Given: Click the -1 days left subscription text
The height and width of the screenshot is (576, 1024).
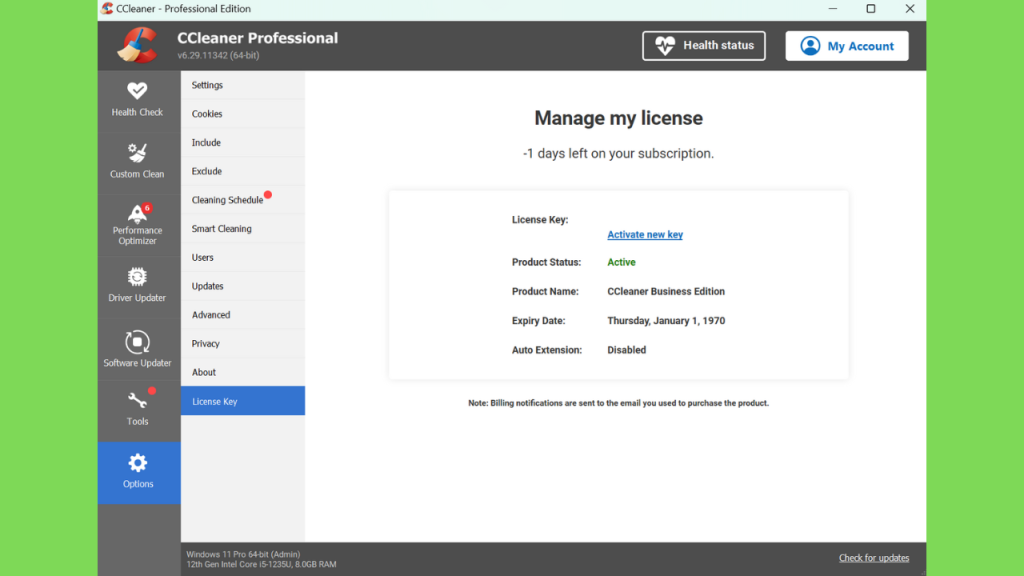Looking at the screenshot, I should click(618, 153).
